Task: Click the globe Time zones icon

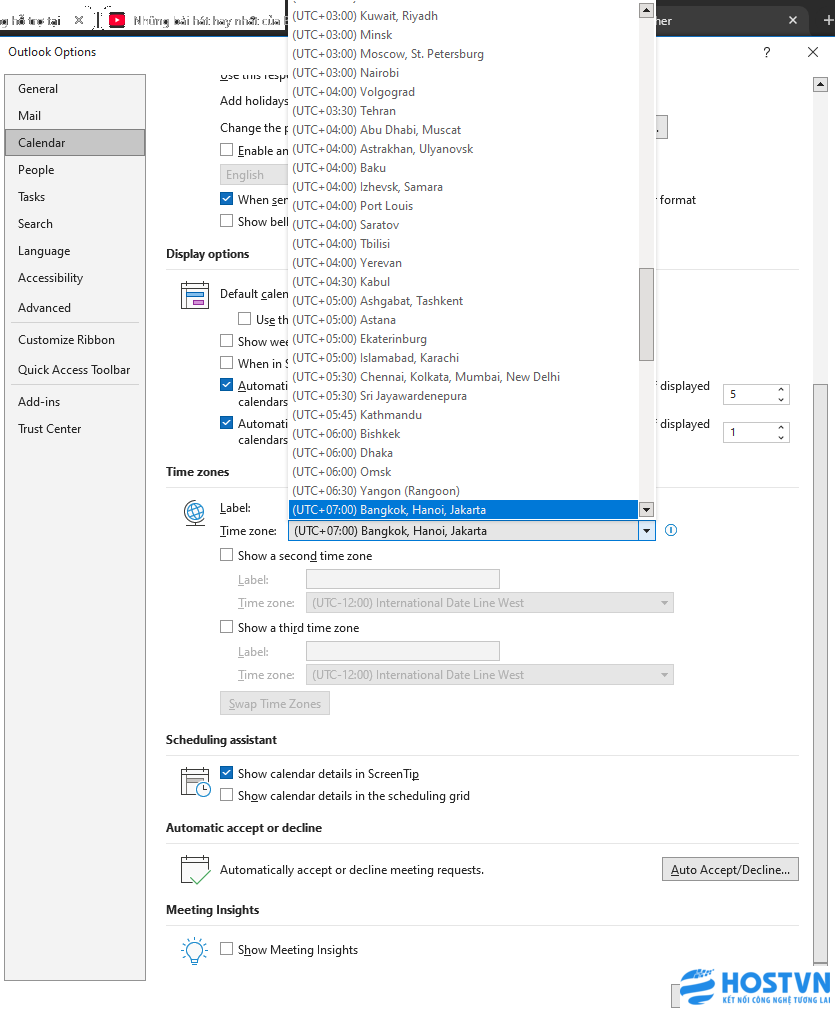Action: 195,513
